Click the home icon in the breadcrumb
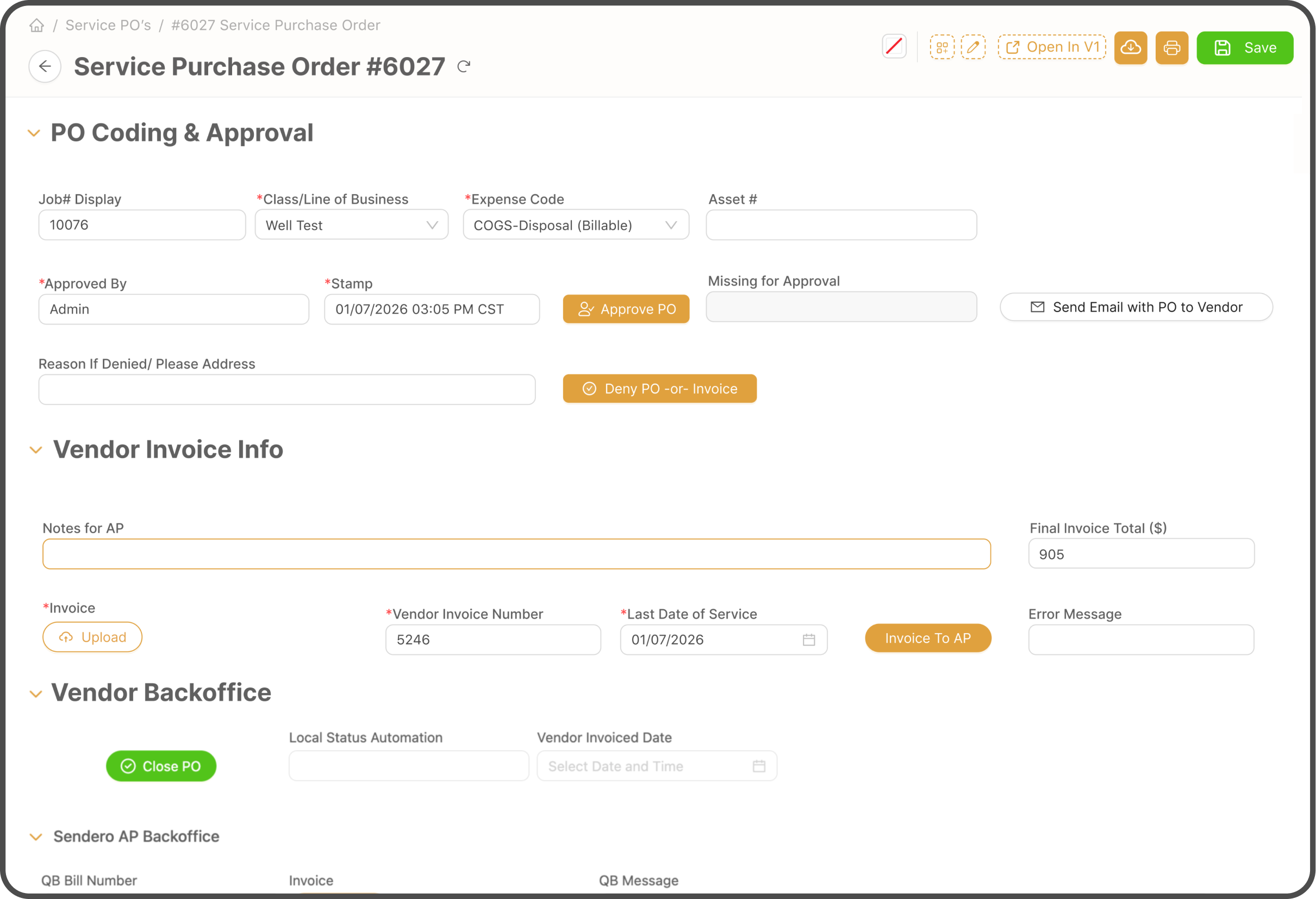This screenshot has width=1316, height=899. click(x=36, y=25)
